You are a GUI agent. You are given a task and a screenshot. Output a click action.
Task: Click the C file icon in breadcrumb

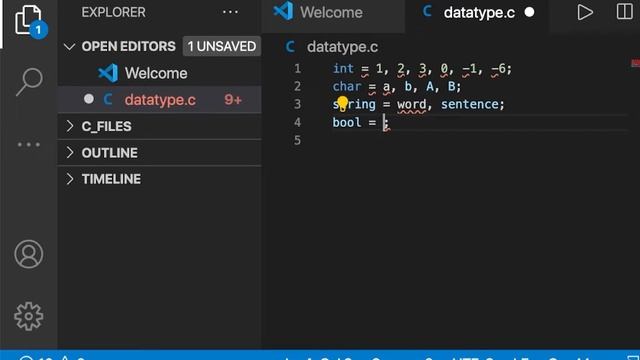click(290, 47)
